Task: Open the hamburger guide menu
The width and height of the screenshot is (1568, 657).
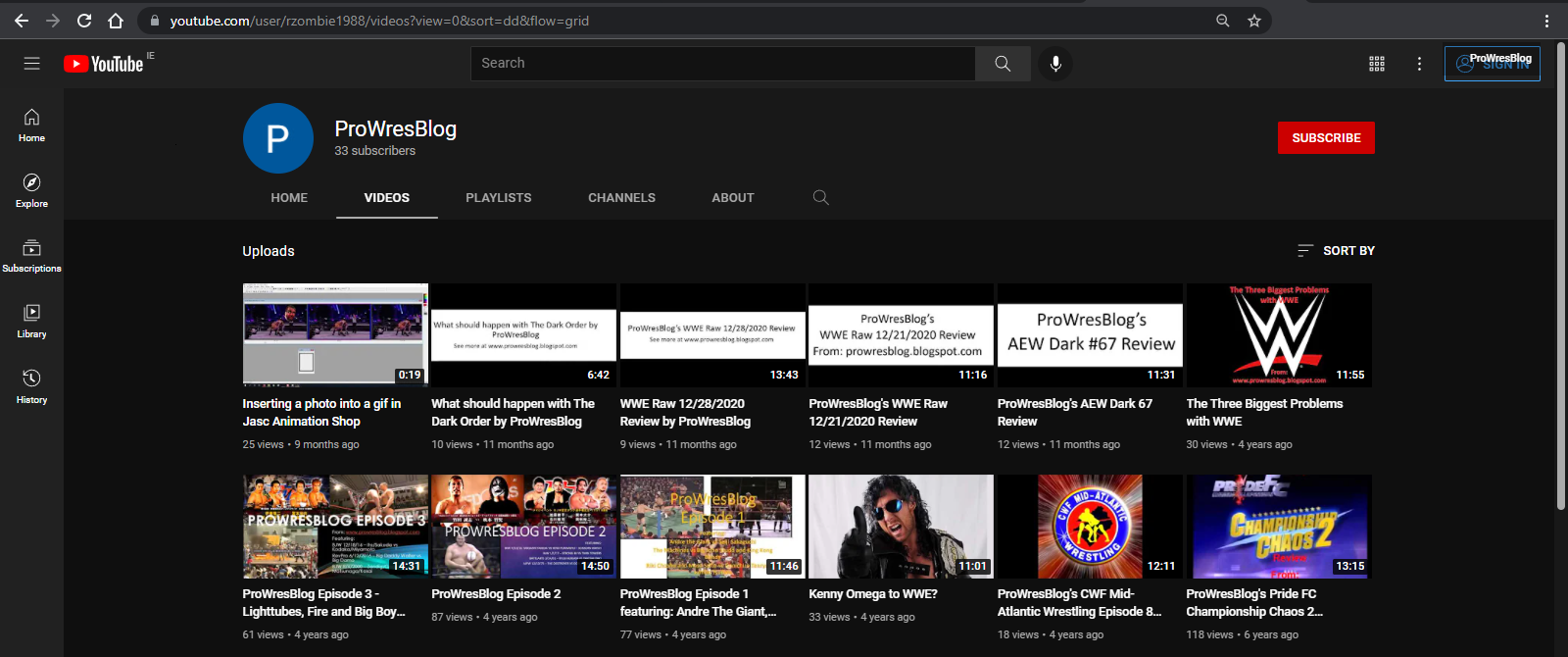Action: (x=31, y=64)
